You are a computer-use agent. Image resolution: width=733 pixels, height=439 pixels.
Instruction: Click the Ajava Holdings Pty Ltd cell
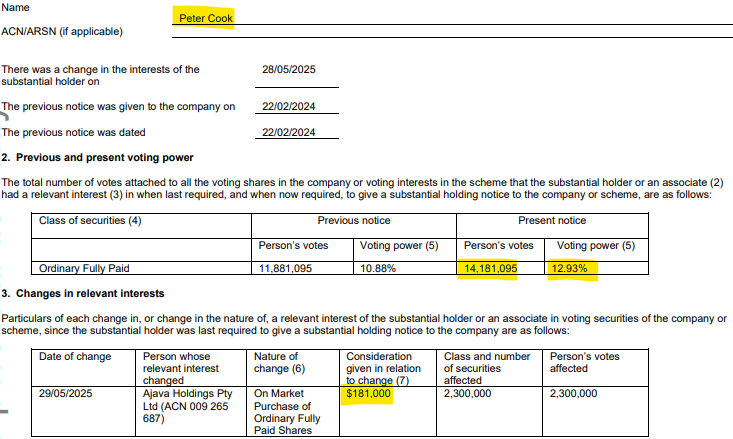click(186, 407)
